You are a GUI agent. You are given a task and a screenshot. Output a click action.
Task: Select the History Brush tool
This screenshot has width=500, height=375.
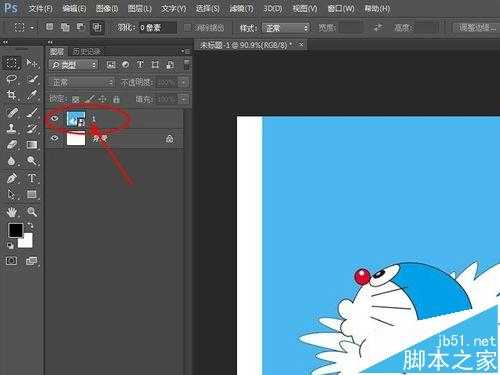pyautogui.click(x=32, y=128)
